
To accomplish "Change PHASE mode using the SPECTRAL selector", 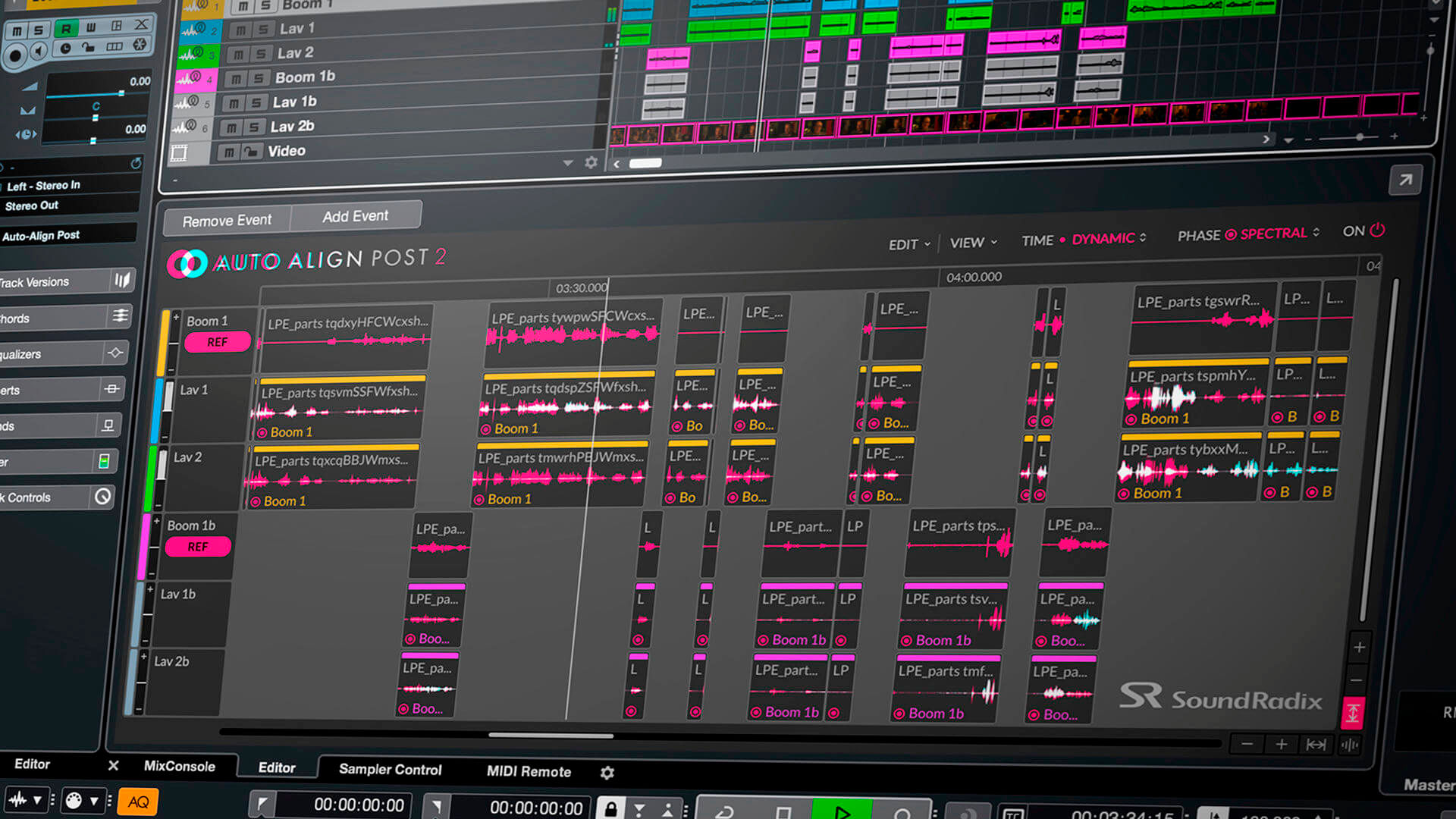I will coord(1272,234).
